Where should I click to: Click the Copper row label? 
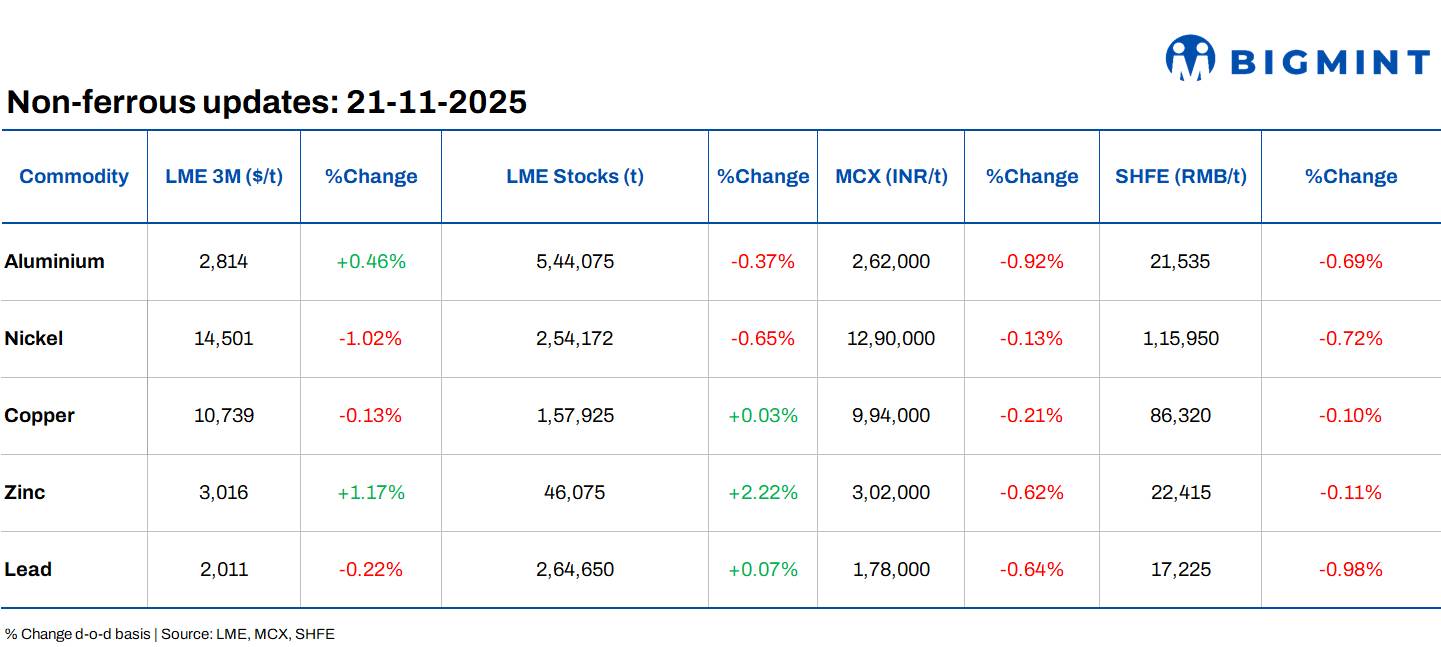39,415
